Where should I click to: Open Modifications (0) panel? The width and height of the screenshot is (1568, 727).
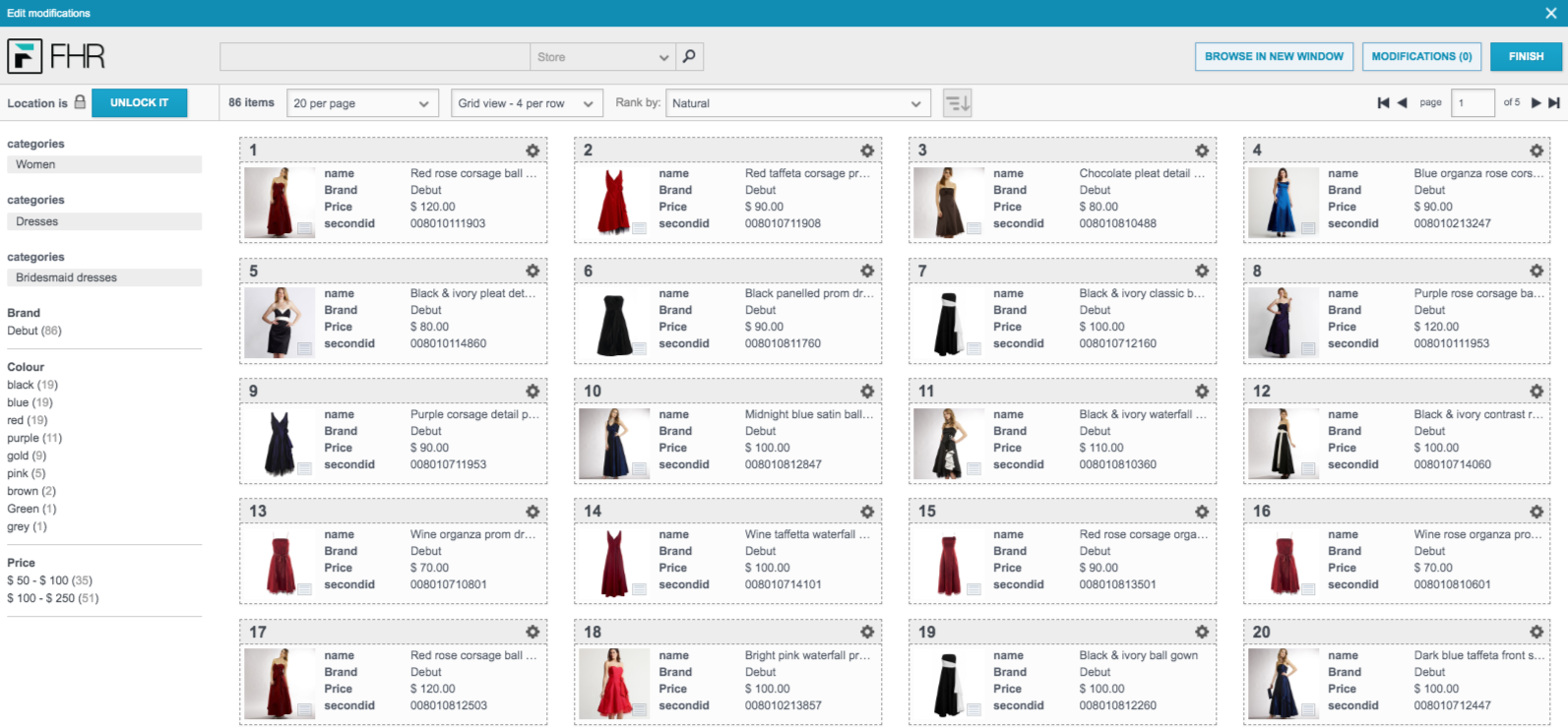(1421, 56)
